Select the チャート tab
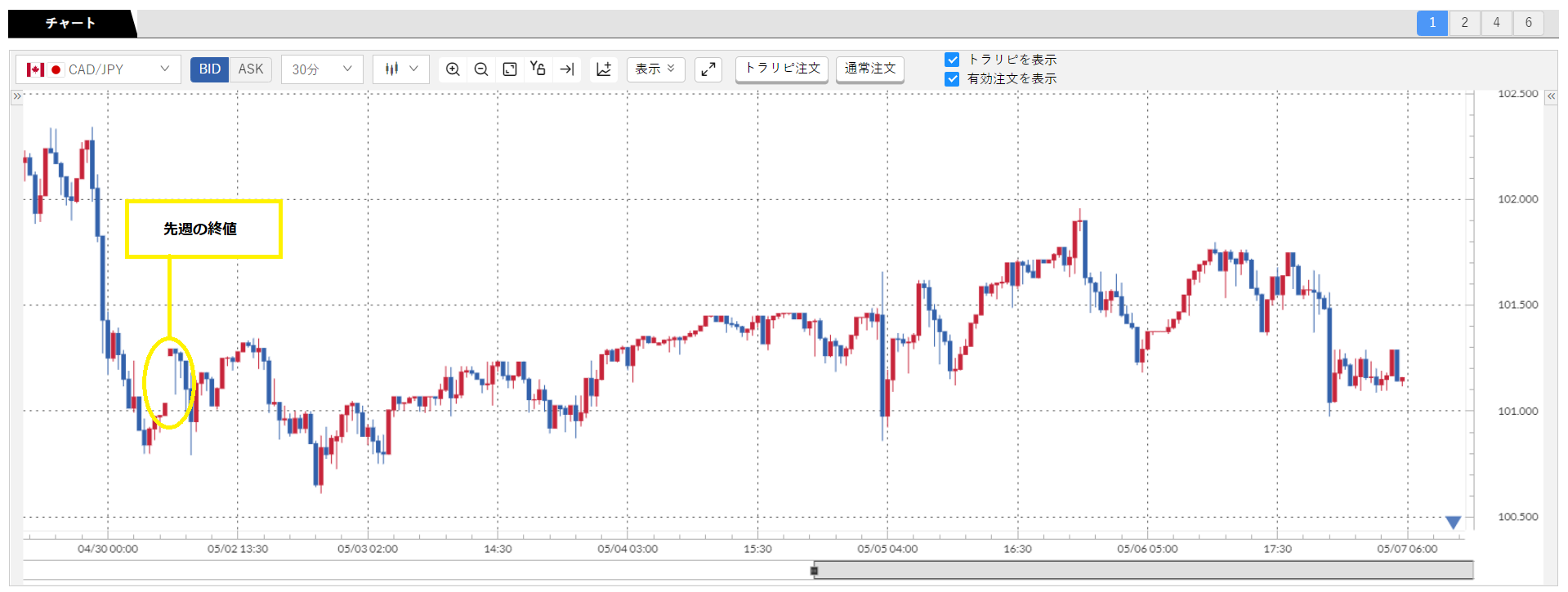The height and width of the screenshot is (592, 1568). pos(70,24)
